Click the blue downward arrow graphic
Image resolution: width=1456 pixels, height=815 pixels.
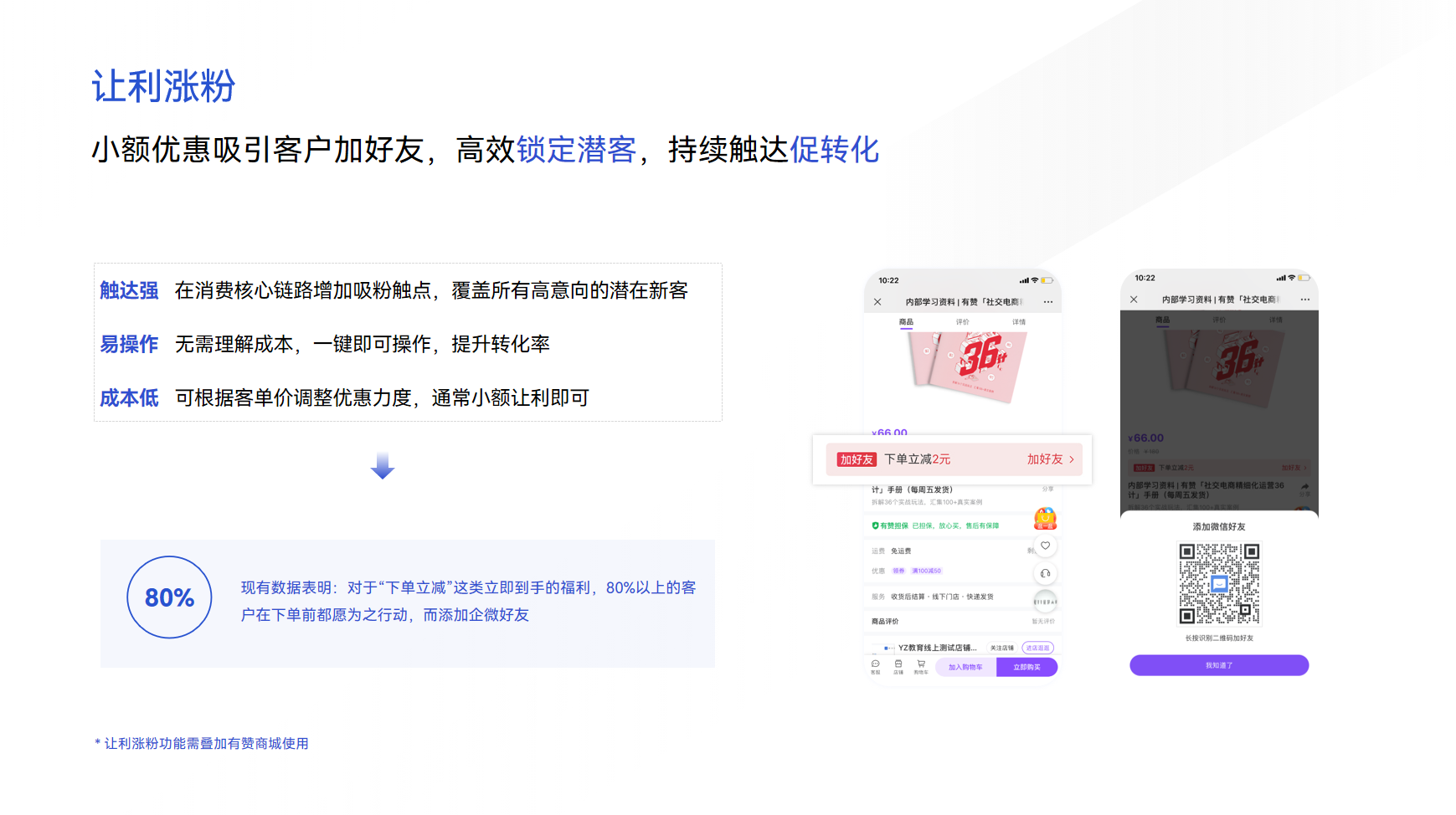pyautogui.click(x=383, y=466)
